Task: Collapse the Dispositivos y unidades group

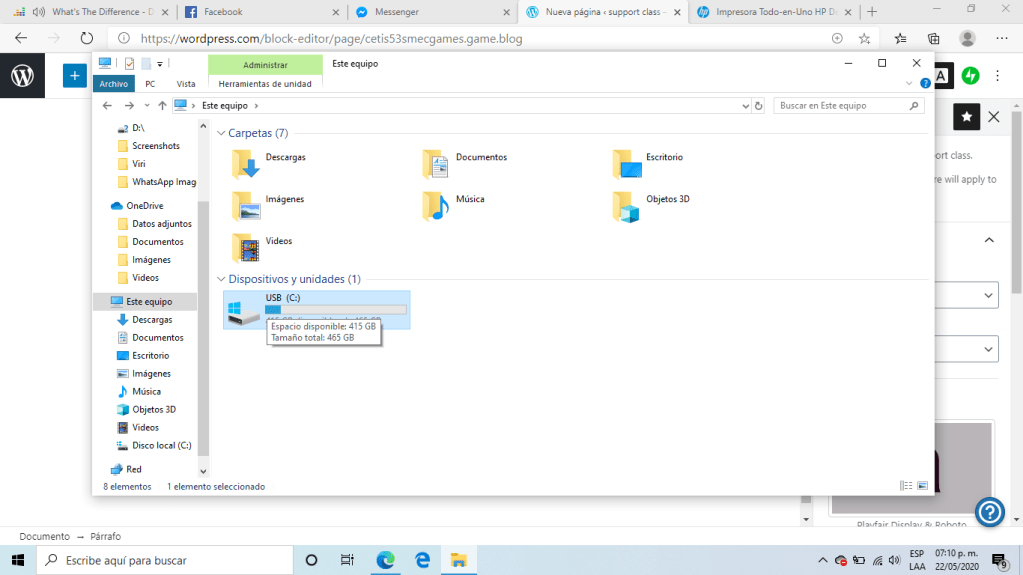Action: (x=221, y=279)
